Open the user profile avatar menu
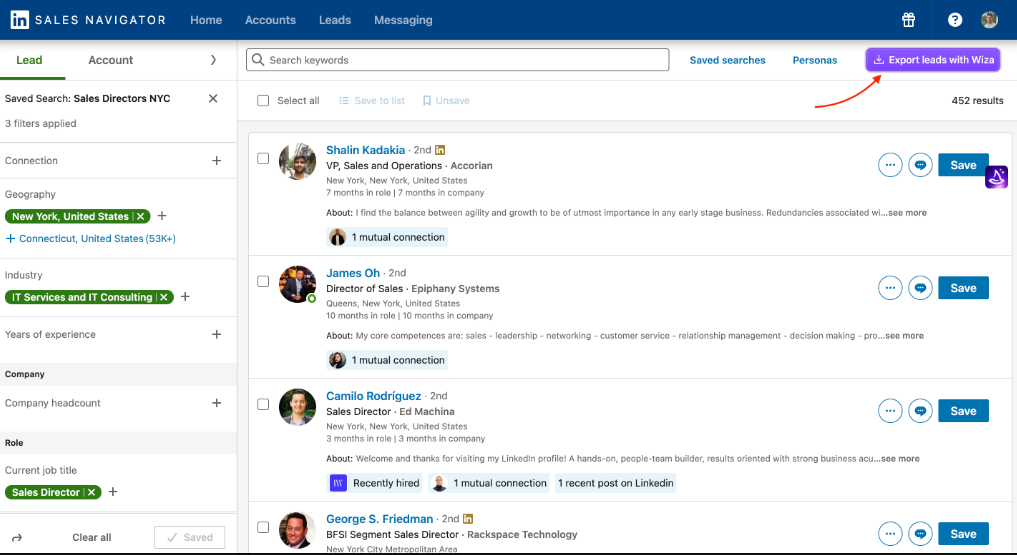1017x555 pixels. [989, 20]
